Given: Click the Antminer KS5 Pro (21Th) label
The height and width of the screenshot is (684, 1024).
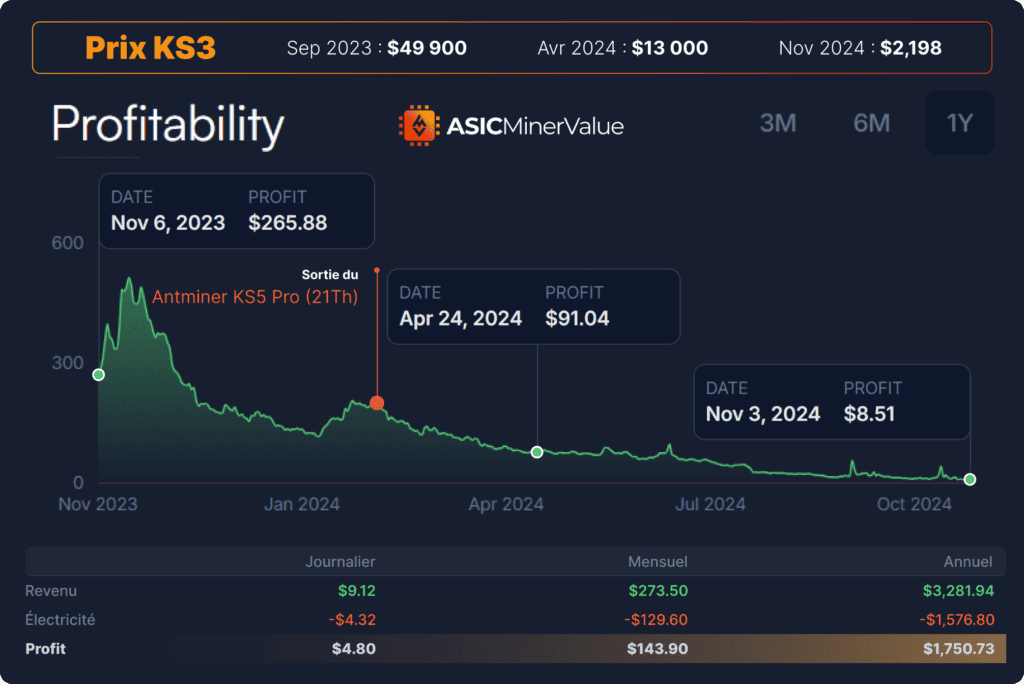Looking at the screenshot, I should (x=255, y=297).
